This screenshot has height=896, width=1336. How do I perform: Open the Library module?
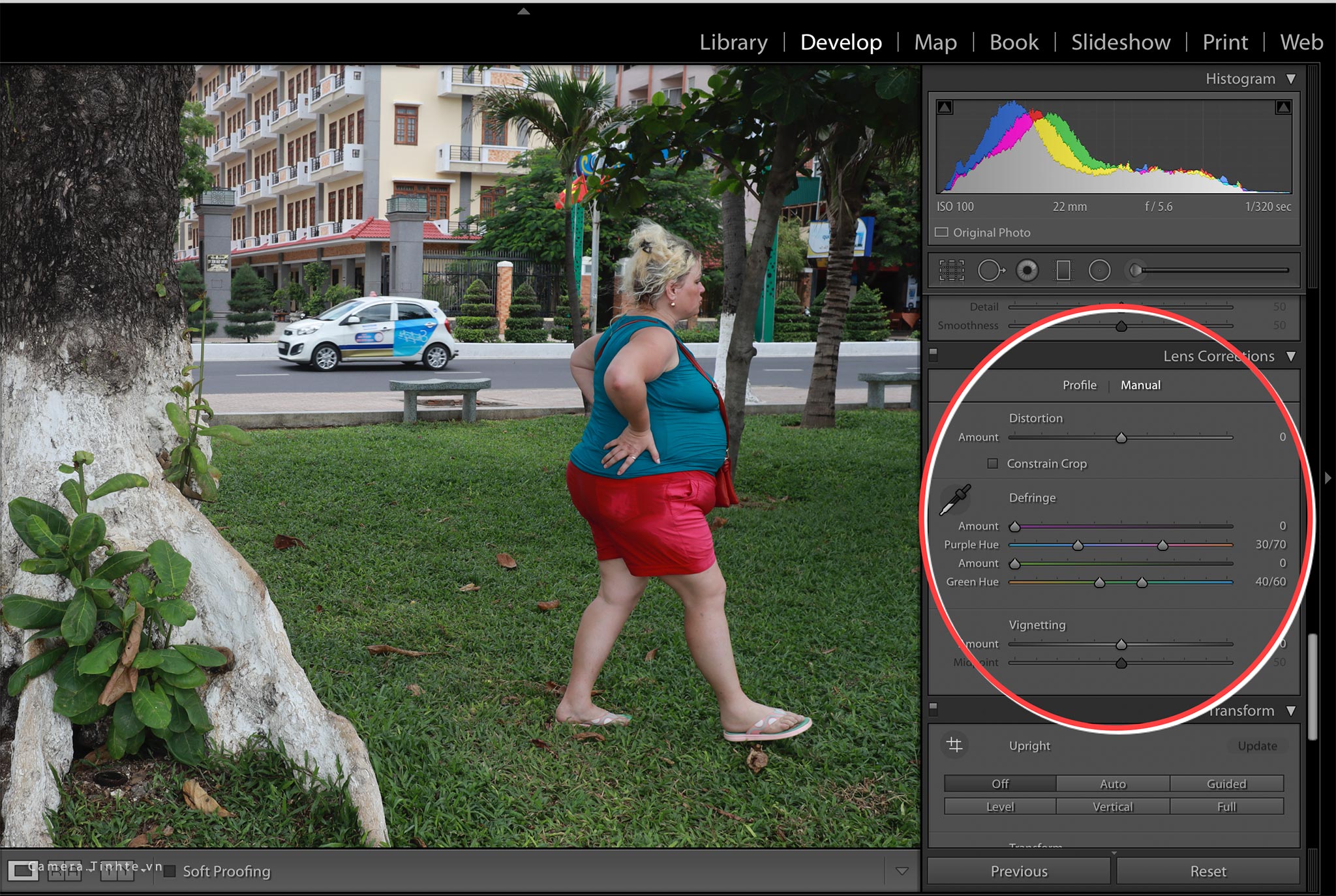[733, 42]
